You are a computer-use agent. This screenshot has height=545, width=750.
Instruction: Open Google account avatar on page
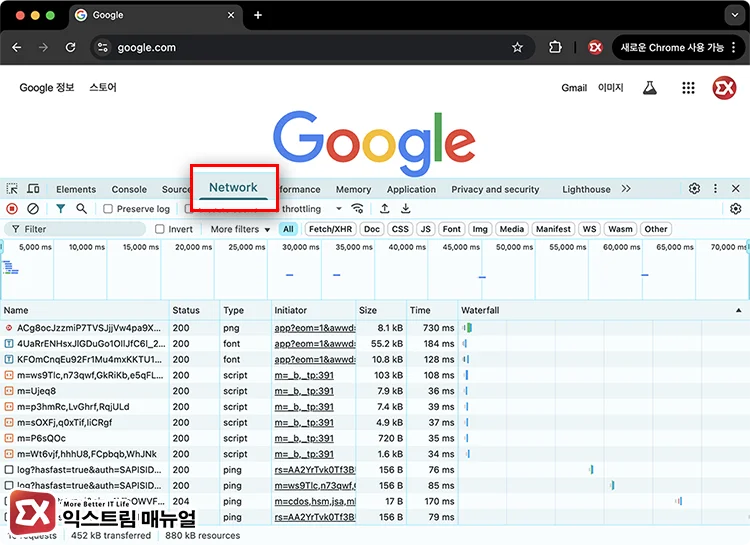coord(724,88)
